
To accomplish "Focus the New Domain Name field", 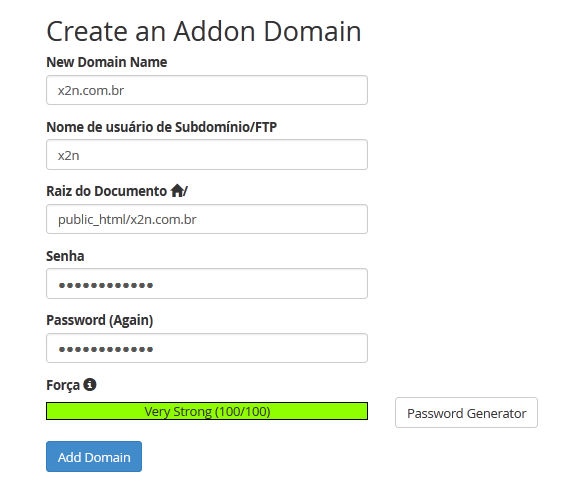I will tap(207, 90).
